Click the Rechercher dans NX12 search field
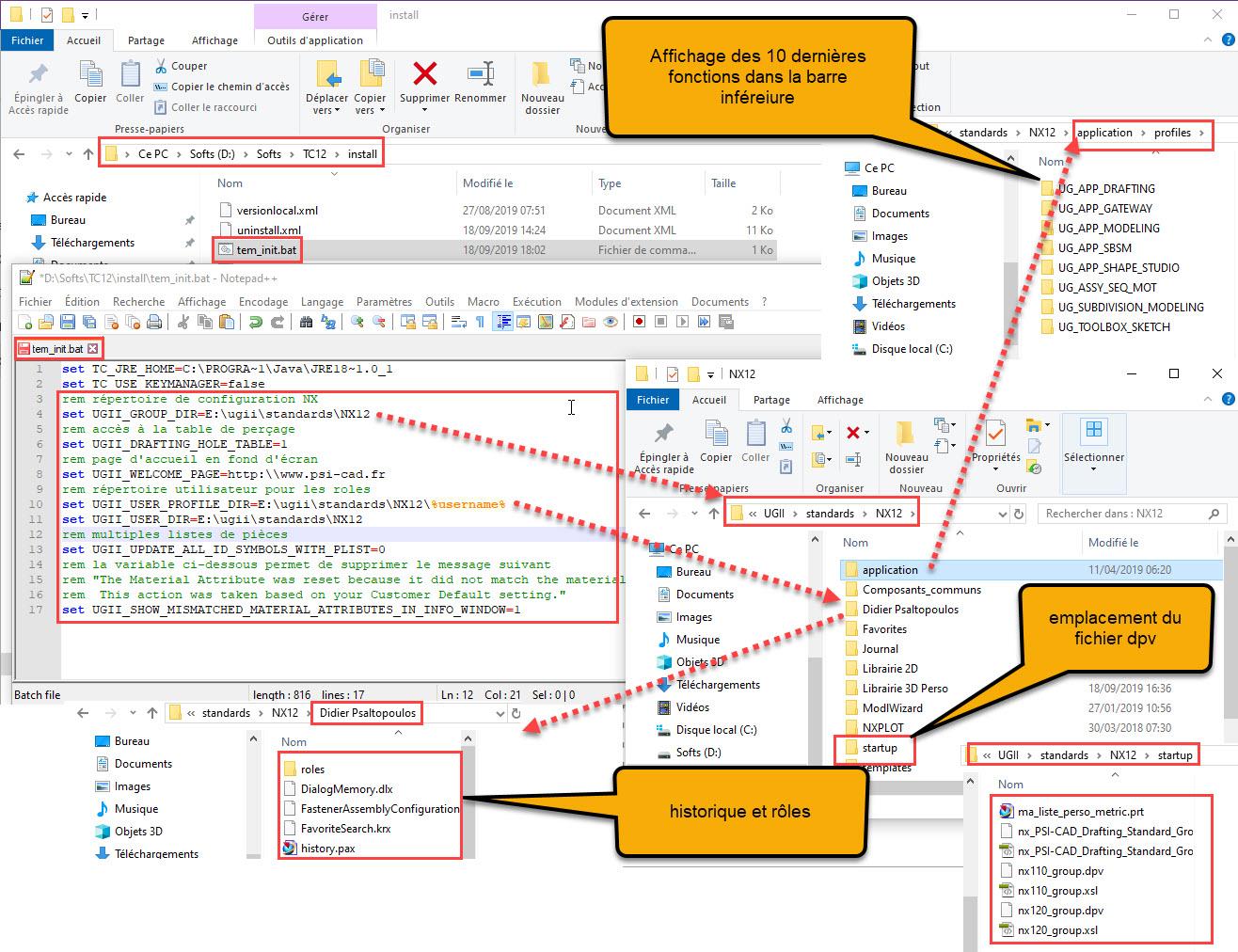Viewport: 1238px width, 952px height. click(1124, 514)
